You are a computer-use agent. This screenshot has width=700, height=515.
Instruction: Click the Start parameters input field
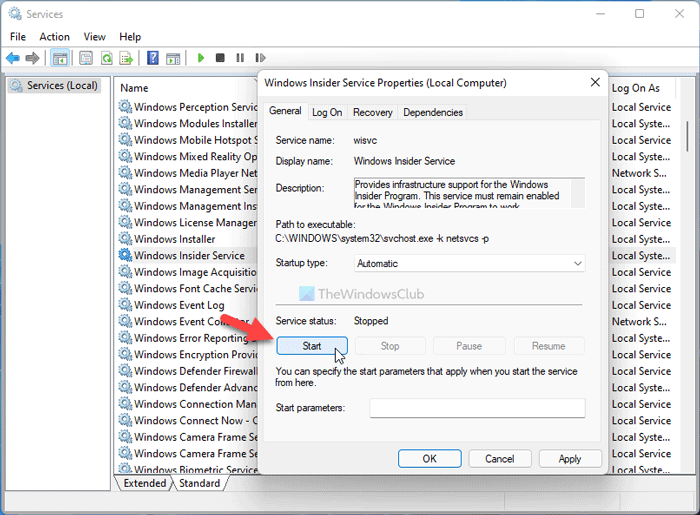tap(477, 408)
